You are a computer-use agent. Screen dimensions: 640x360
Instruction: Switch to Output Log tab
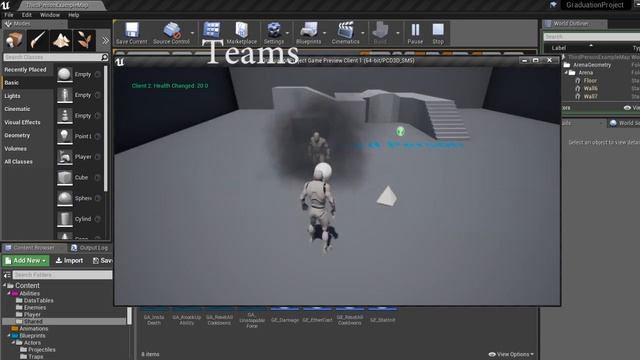[89, 248]
